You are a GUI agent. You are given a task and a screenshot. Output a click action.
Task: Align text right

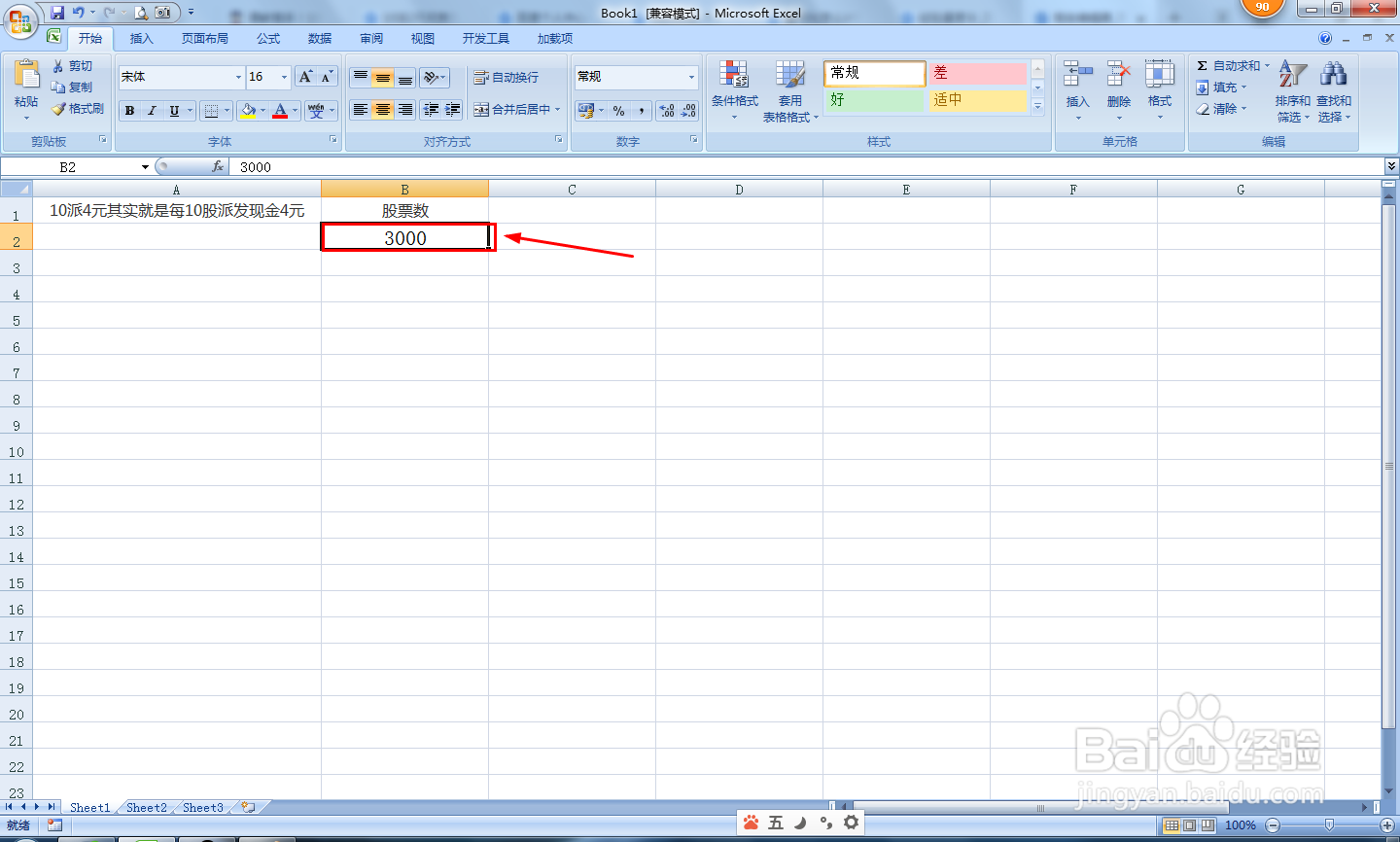coord(405,110)
